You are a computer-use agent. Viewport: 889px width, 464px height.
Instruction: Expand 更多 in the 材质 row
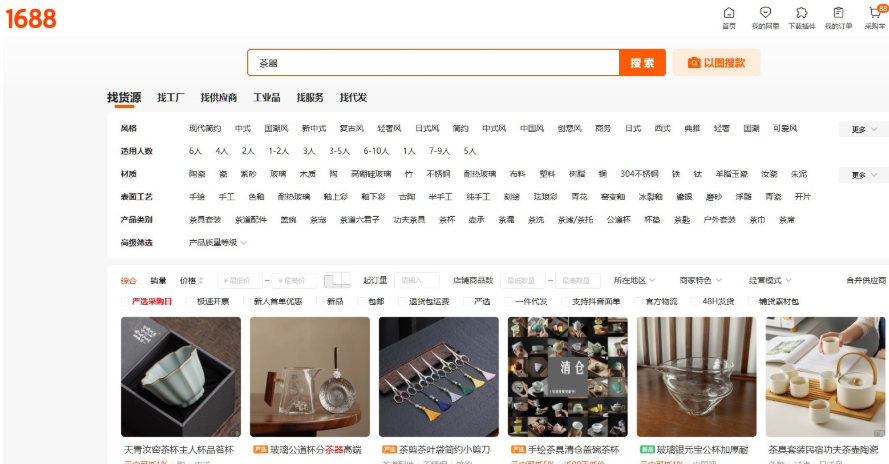pos(863,175)
